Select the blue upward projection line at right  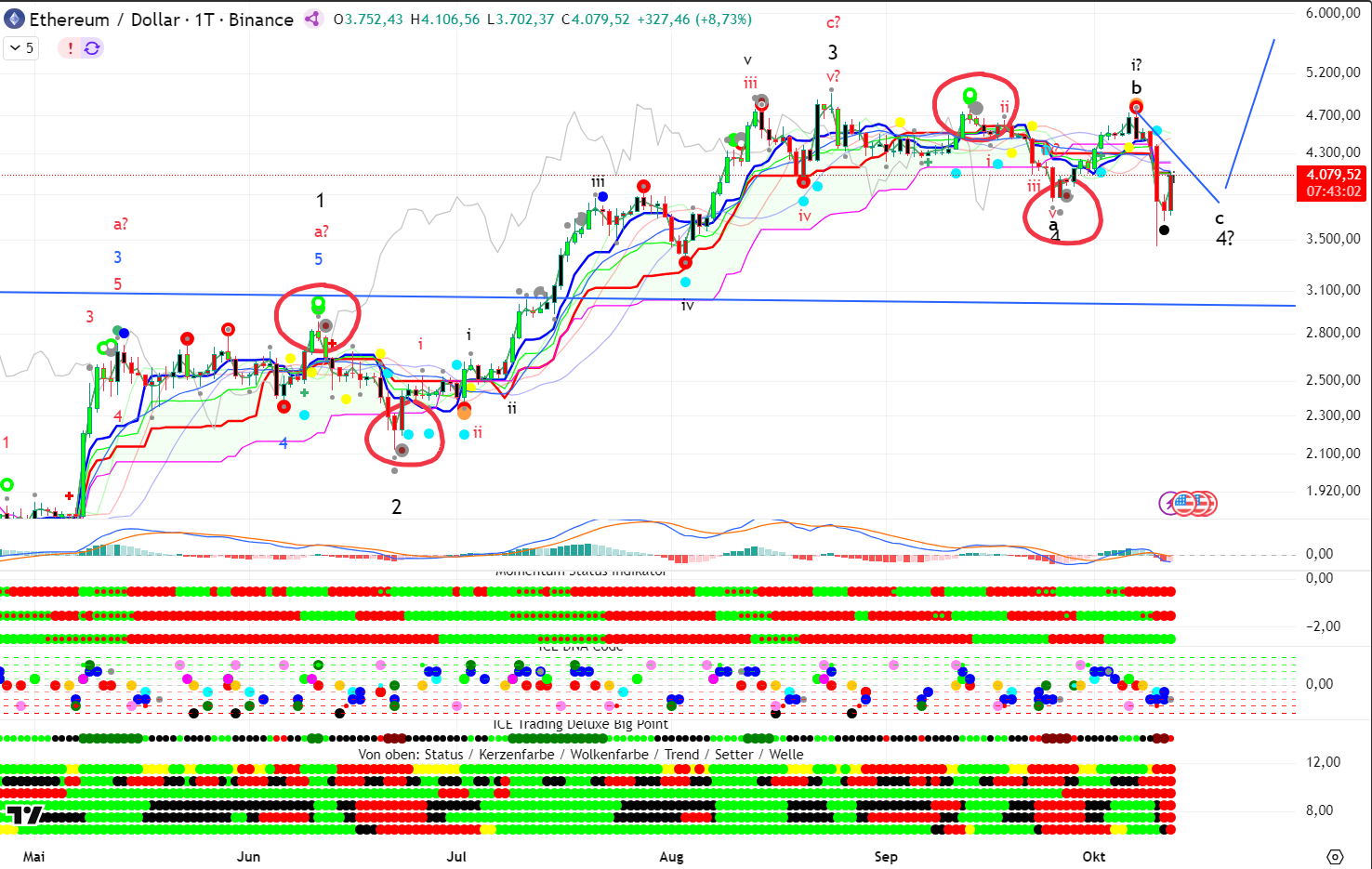point(1250,112)
